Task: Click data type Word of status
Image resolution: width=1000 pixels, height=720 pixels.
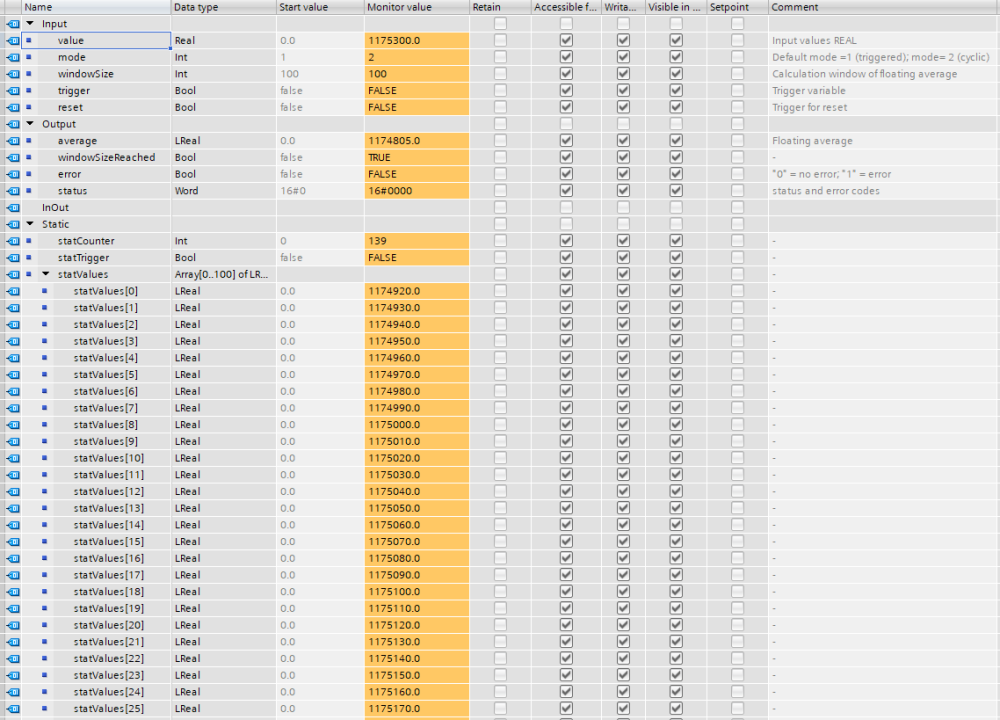Action: 186,191
